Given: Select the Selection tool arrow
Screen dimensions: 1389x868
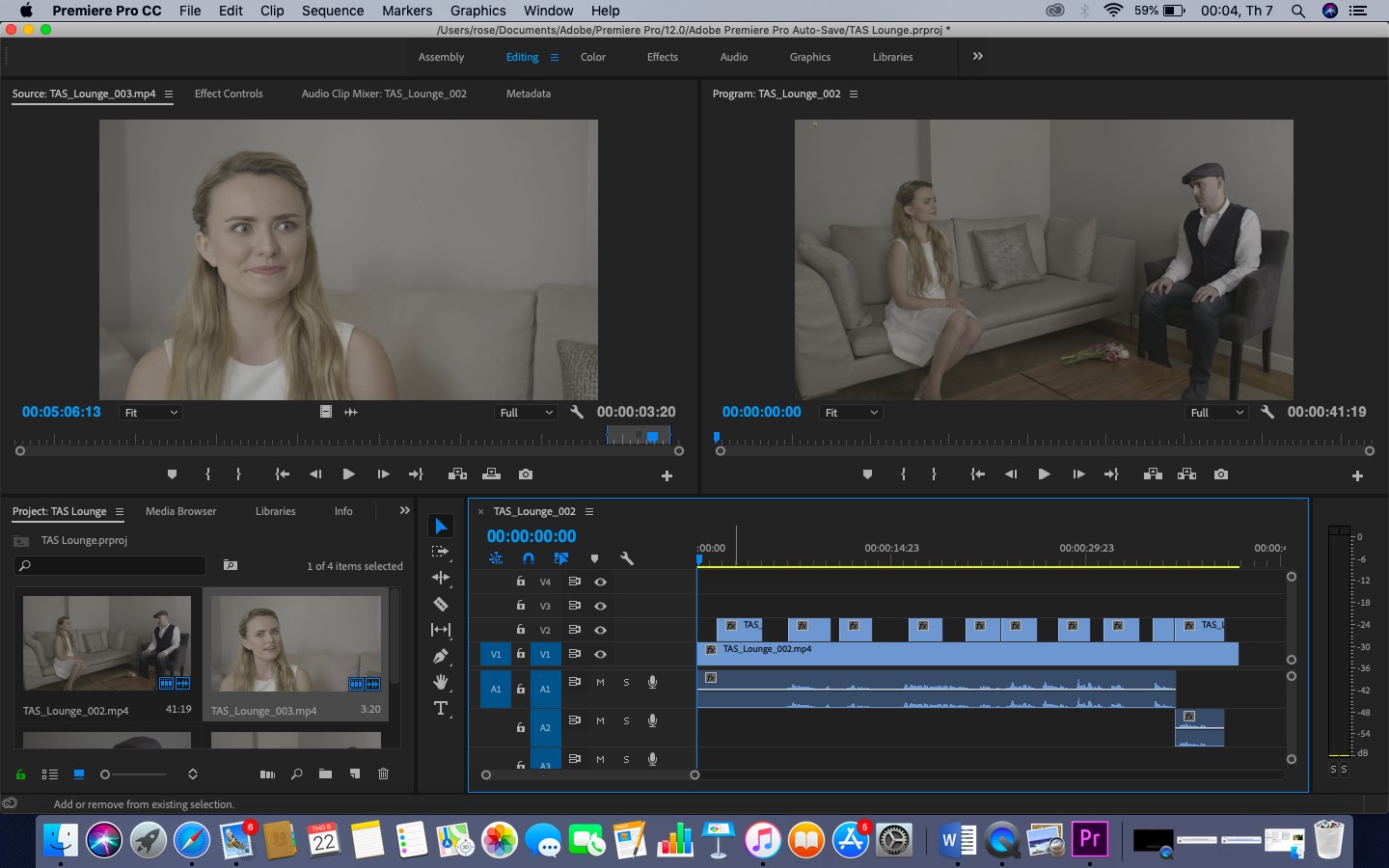Looking at the screenshot, I should click(441, 526).
